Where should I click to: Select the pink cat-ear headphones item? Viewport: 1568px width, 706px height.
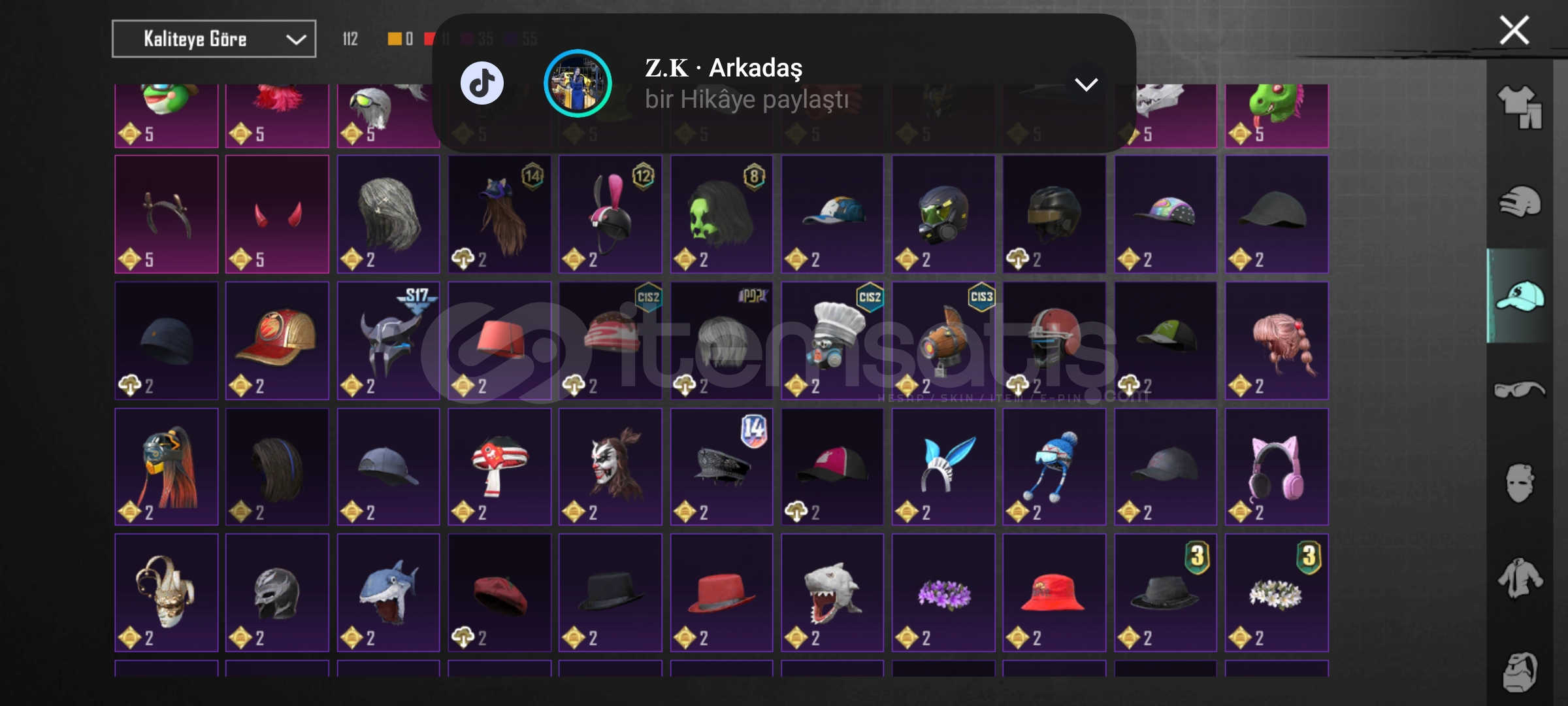(x=1277, y=467)
